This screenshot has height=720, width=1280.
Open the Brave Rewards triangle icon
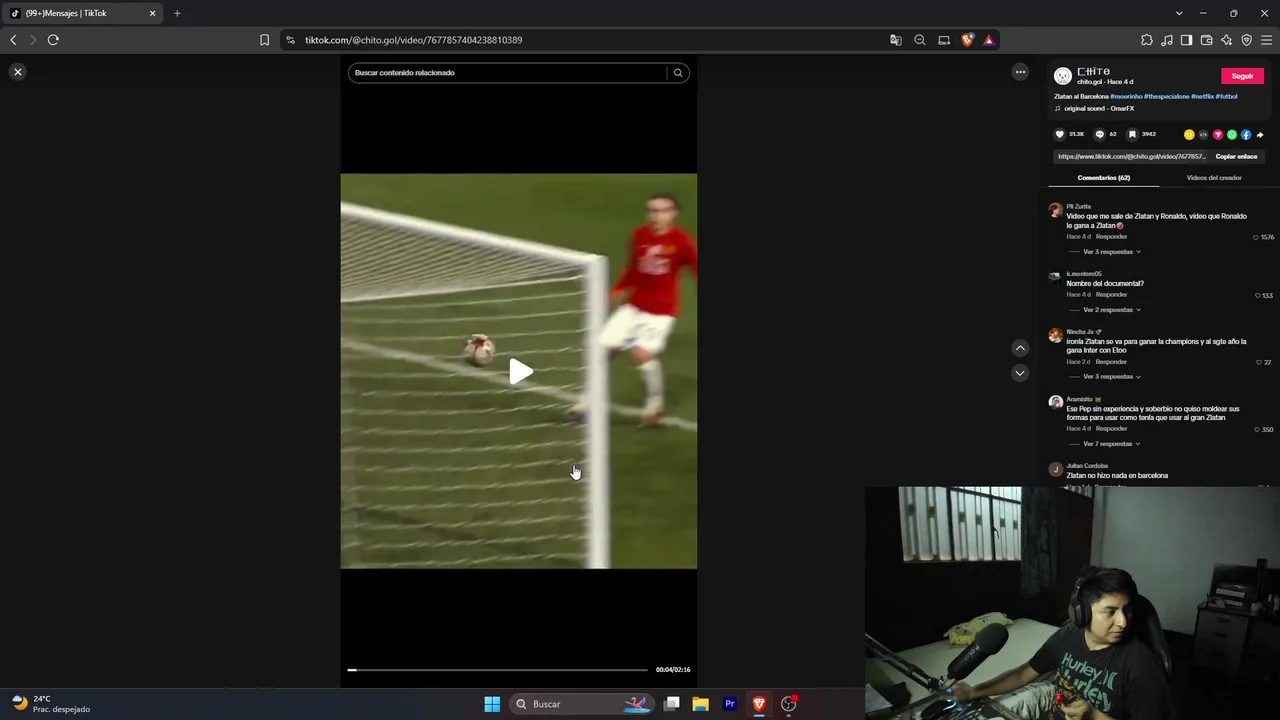(x=988, y=40)
